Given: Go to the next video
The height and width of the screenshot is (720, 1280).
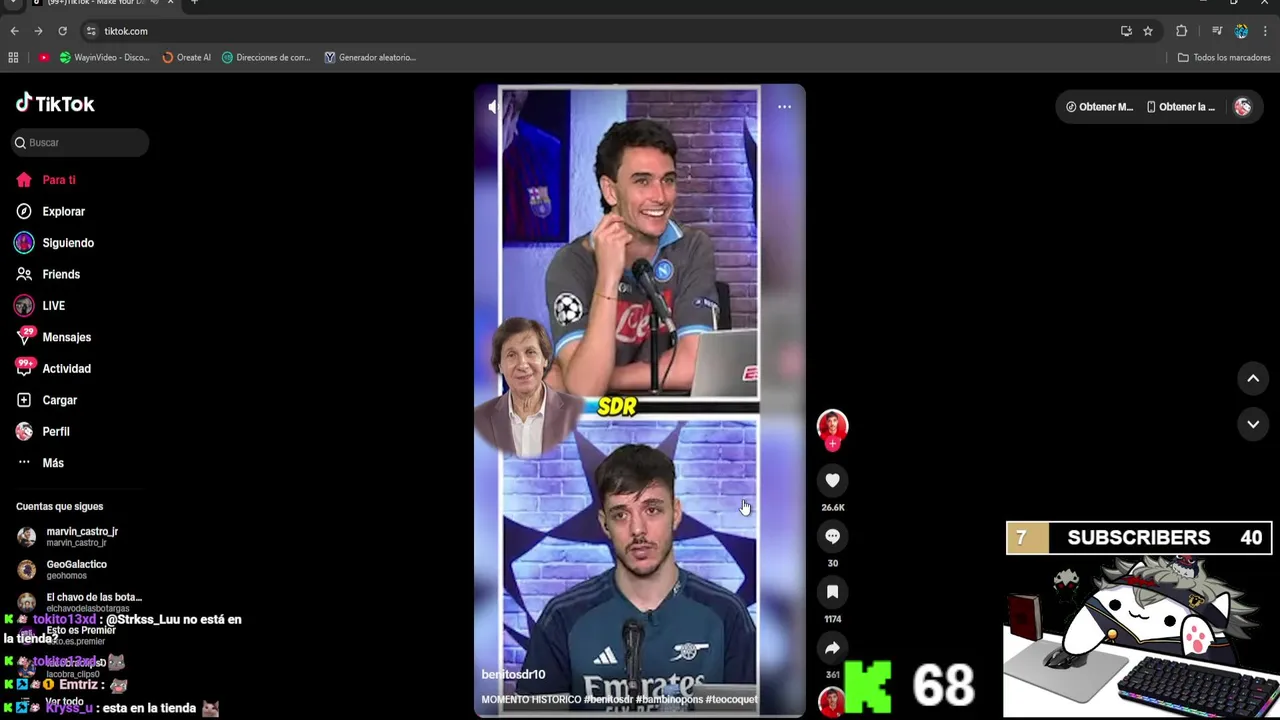Looking at the screenshot, I should 1253,424.
